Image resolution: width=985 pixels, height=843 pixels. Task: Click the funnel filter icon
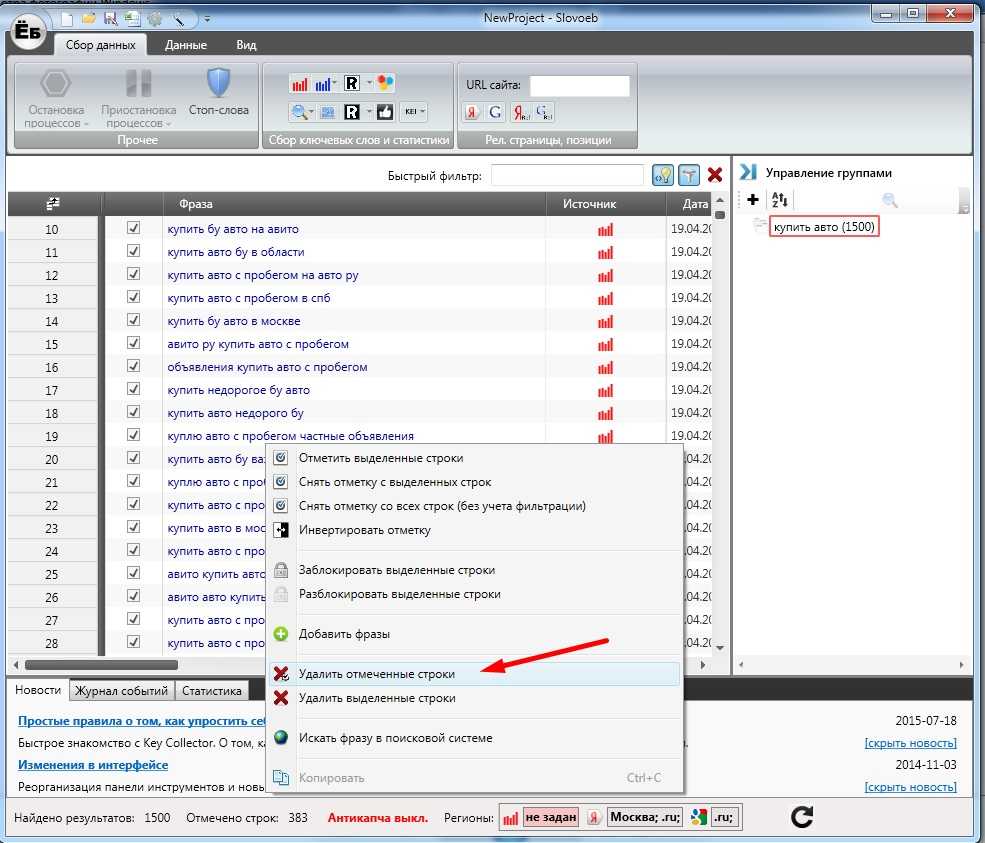(689, 175)
